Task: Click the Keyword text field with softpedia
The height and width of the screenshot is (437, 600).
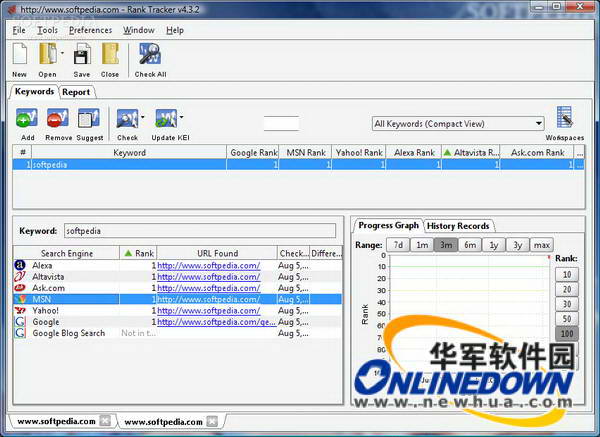Action: click(200, 231)
